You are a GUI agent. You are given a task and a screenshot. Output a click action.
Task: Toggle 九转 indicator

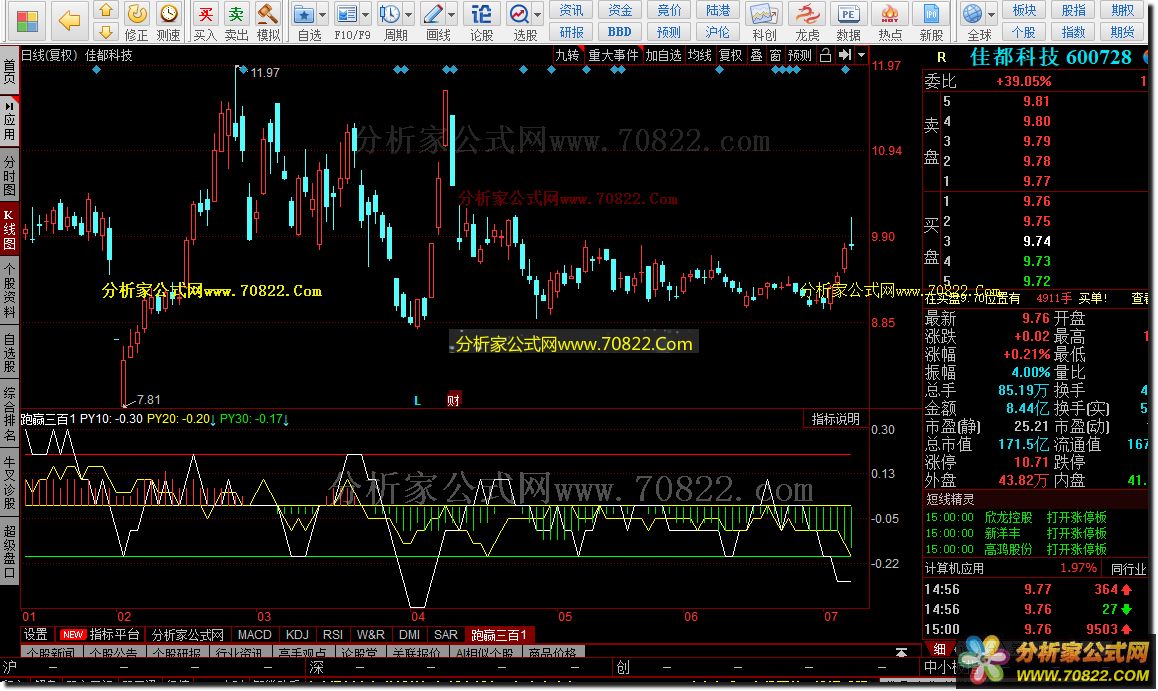coord(567,55)
